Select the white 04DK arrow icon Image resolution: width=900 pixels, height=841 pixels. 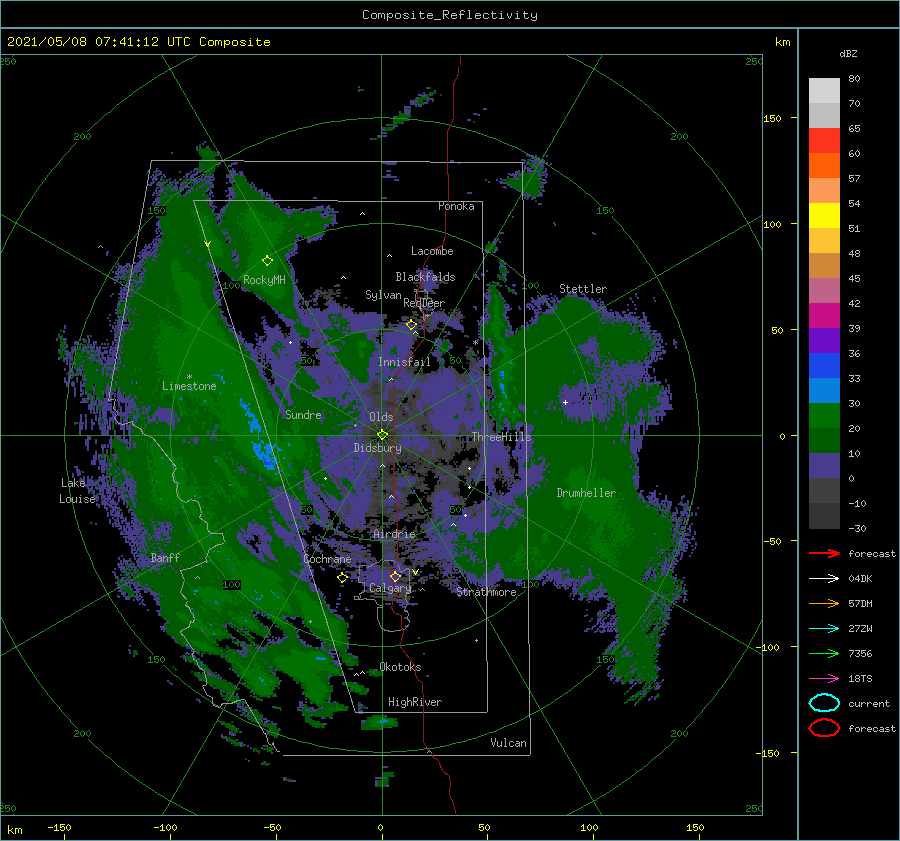pyautogui.click(x=824, y=579)
